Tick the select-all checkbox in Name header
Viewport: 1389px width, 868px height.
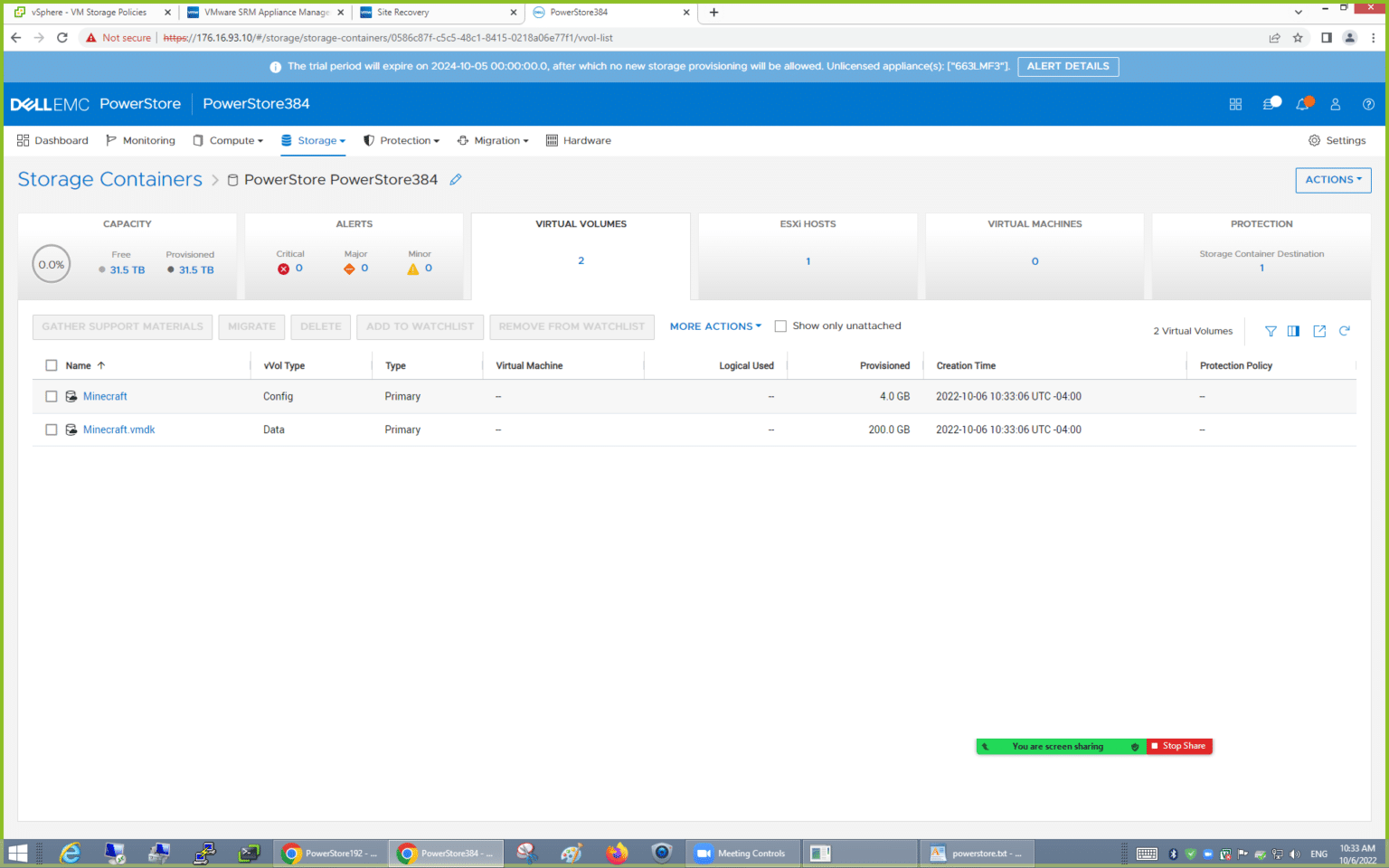coord(52,365)
